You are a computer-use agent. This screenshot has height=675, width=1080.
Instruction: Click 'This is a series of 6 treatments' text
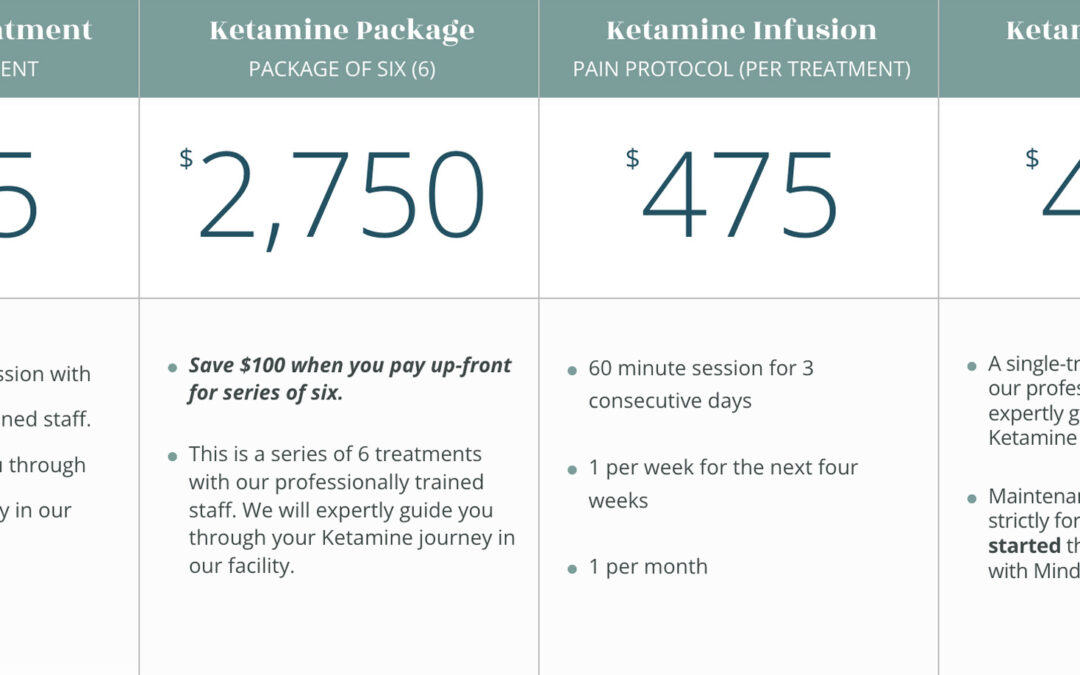[335, 454]
